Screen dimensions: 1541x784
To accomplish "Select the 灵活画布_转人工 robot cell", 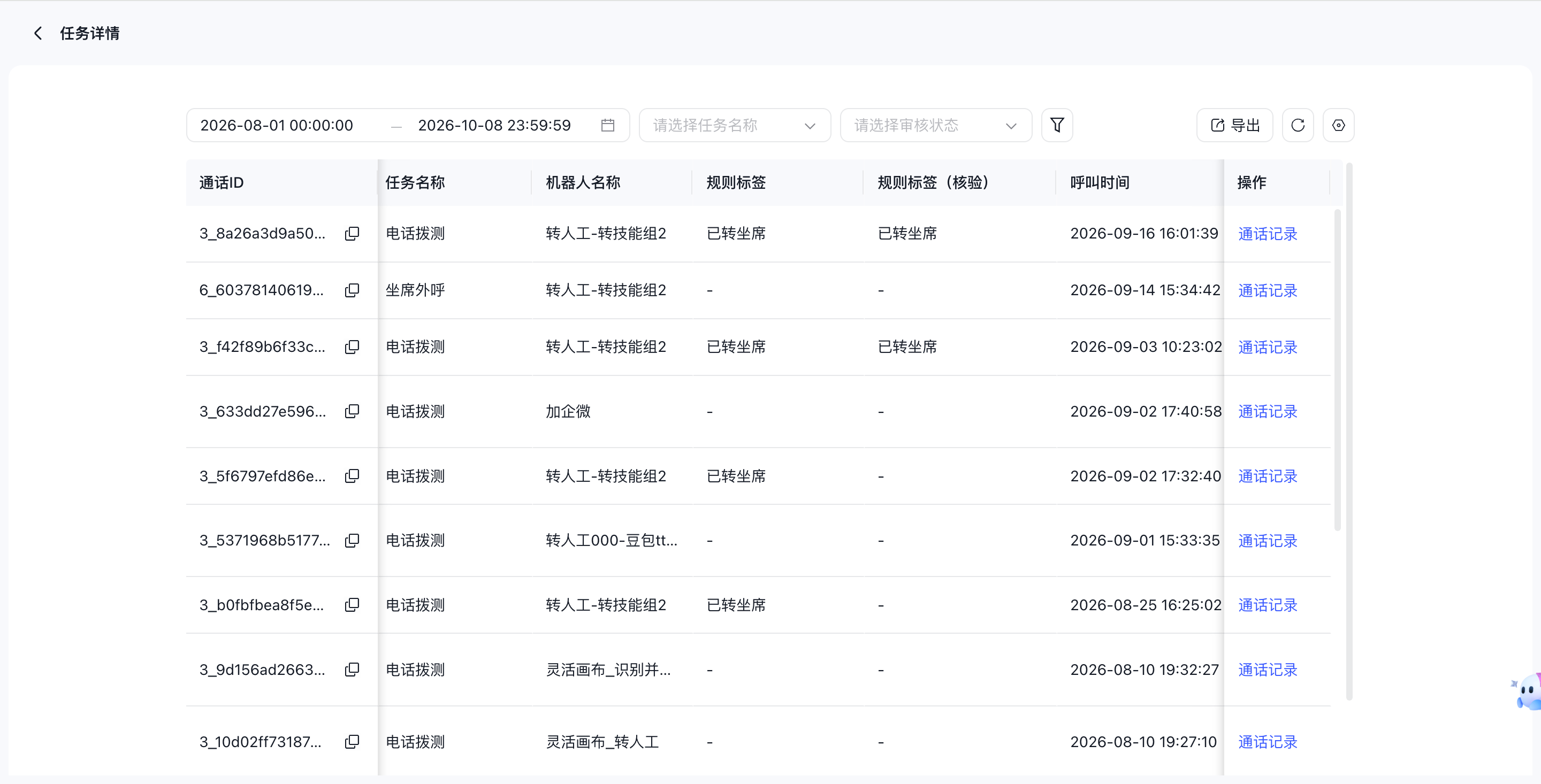I will (x=602, y=742).
